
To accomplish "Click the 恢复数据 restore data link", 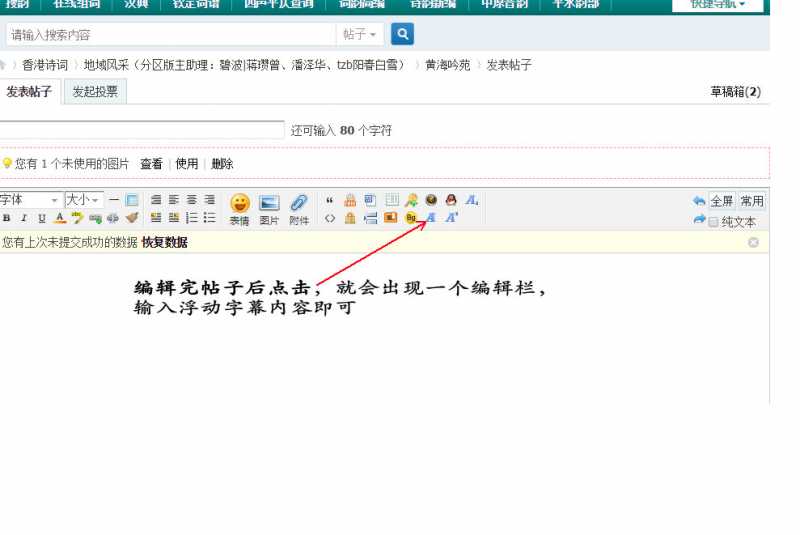I will [164, 242].
